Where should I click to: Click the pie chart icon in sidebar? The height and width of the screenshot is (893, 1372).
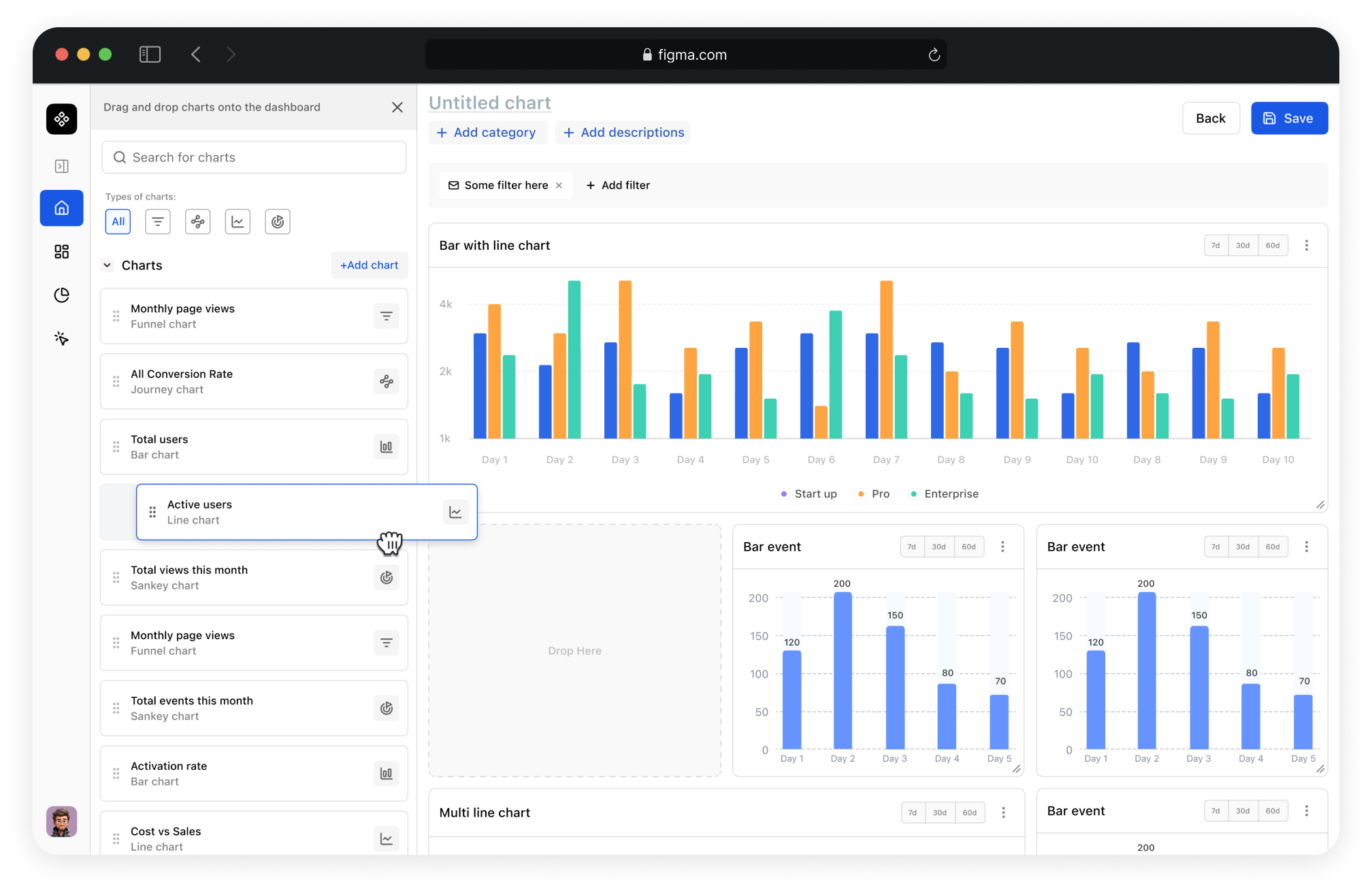point(61,295)
